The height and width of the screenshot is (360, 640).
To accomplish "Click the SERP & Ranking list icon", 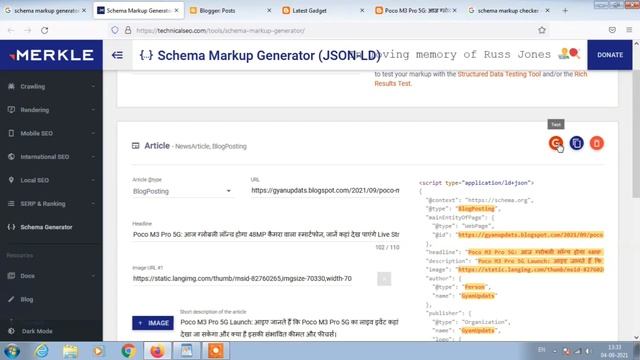I will 11,204.
